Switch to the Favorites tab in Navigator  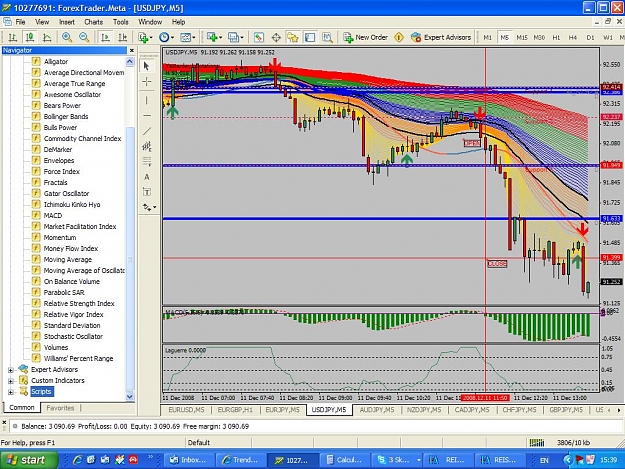(60, 408)
